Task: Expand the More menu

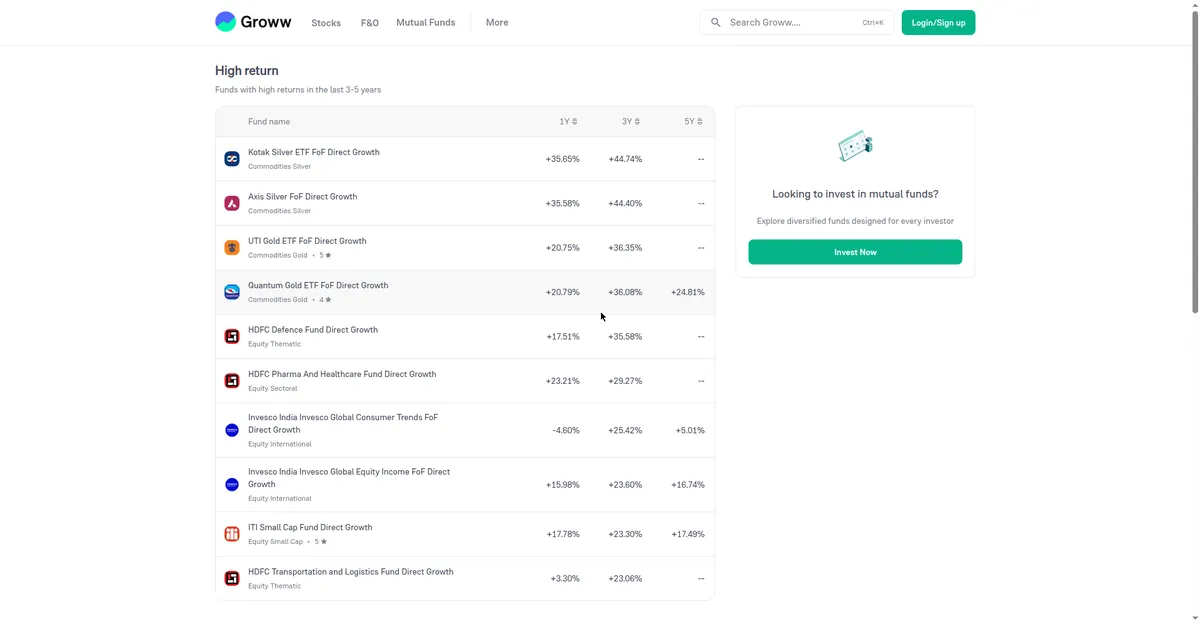Action: coord(497,22)
